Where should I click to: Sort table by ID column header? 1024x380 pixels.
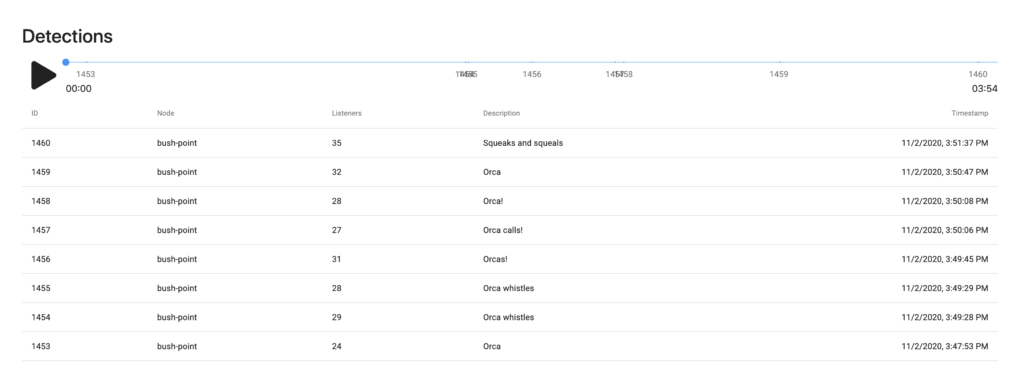(x=35, y=114)
